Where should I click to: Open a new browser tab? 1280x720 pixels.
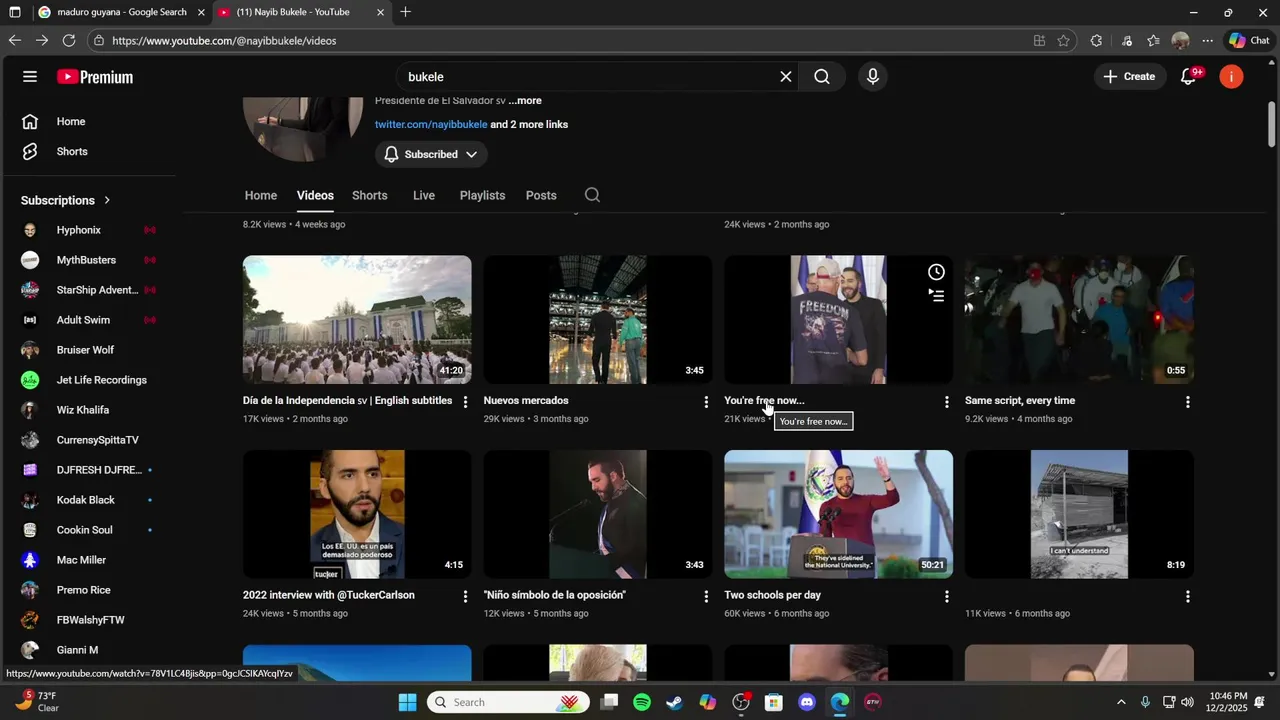point(405,12)
